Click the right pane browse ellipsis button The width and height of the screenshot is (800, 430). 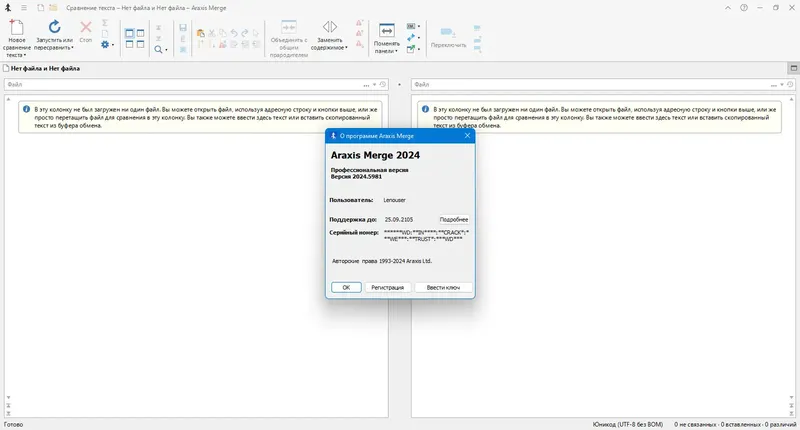(x=773, y=85)
